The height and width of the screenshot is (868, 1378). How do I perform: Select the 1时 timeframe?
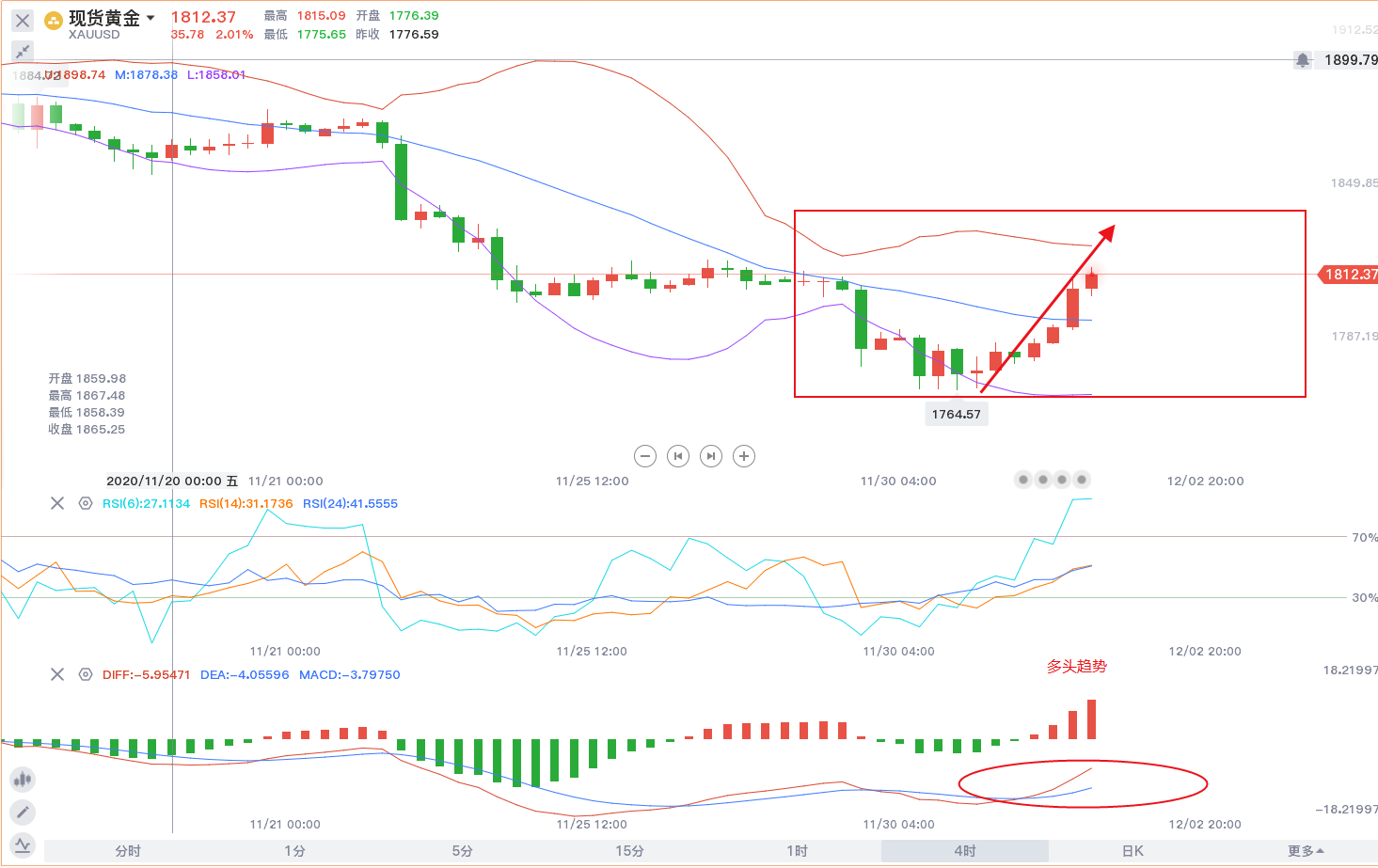798,851
